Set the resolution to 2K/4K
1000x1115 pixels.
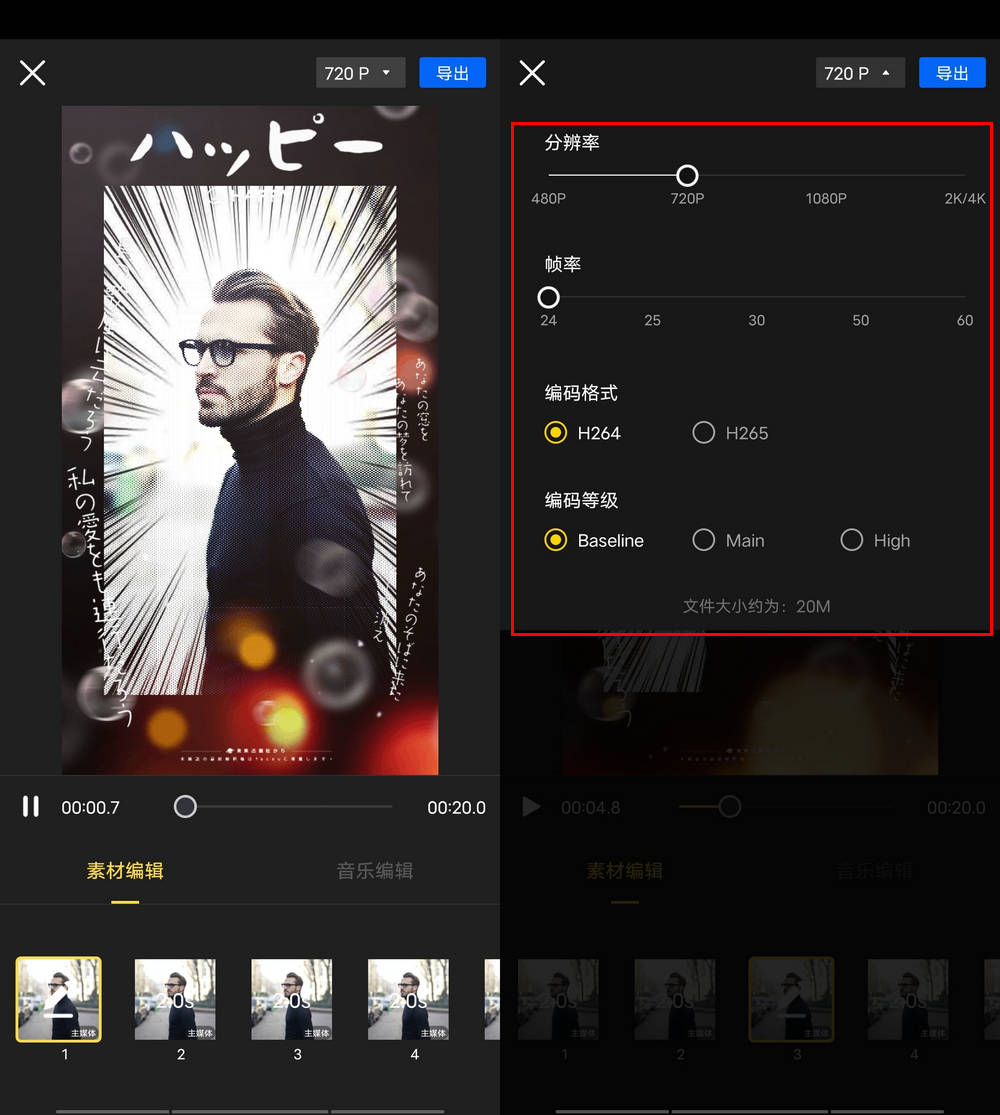tap(964, 176)
